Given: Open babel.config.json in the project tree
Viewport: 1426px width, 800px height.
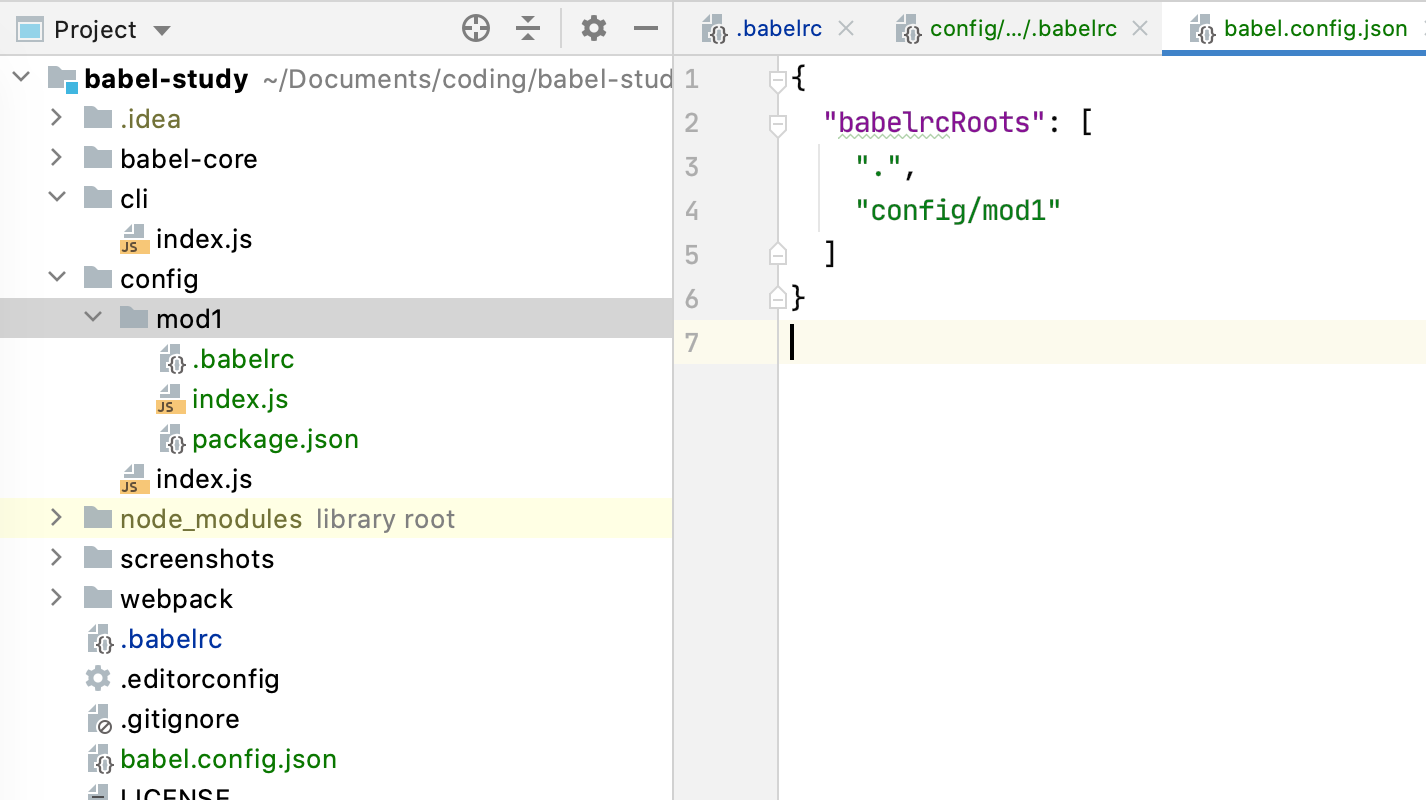Looking at the screenshot, I should [x=228, y=759].
